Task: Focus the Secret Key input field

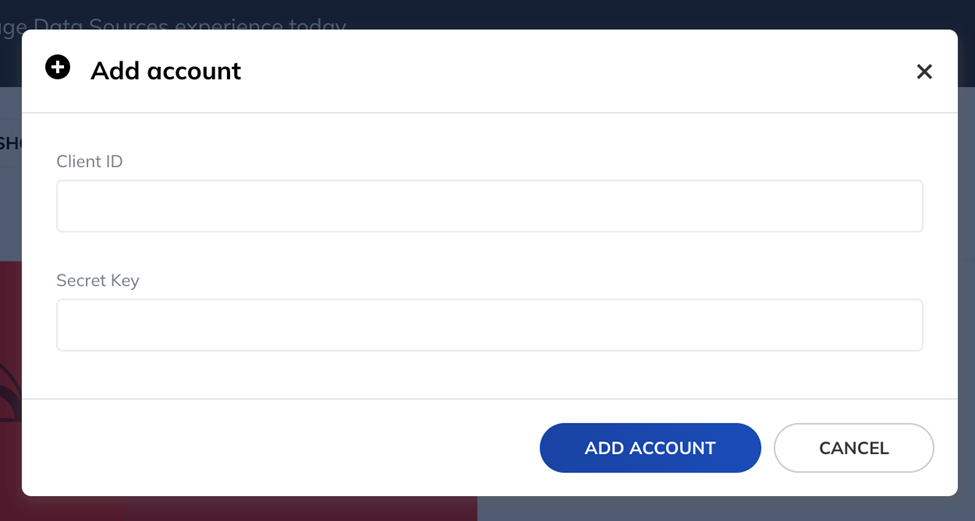Action: coord(489,325)
